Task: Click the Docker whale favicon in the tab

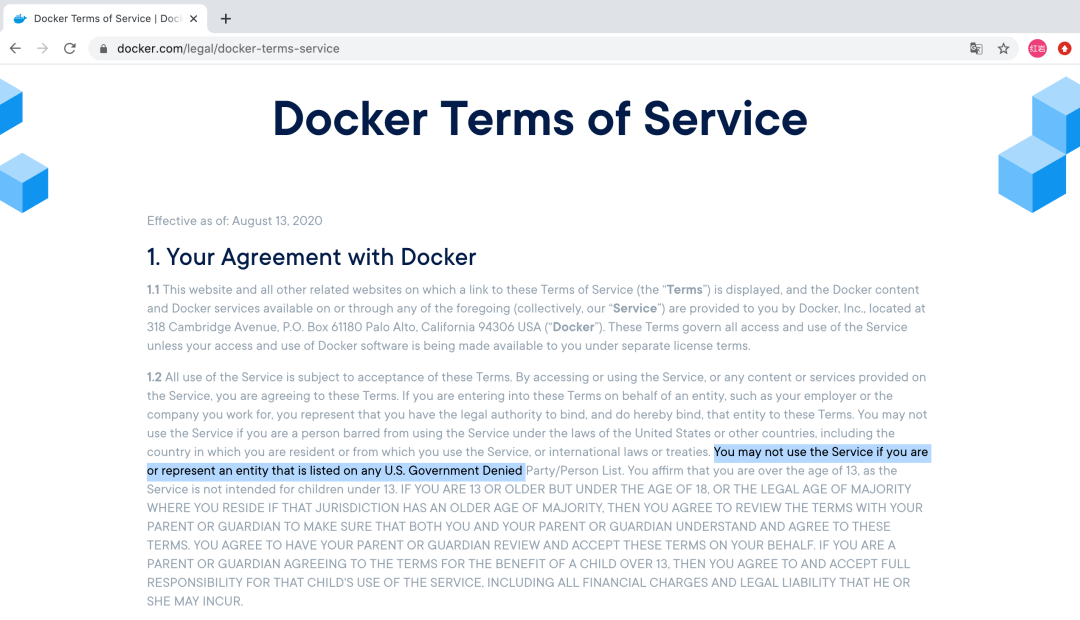Action: pyautogui.click(x=20, y=19)
